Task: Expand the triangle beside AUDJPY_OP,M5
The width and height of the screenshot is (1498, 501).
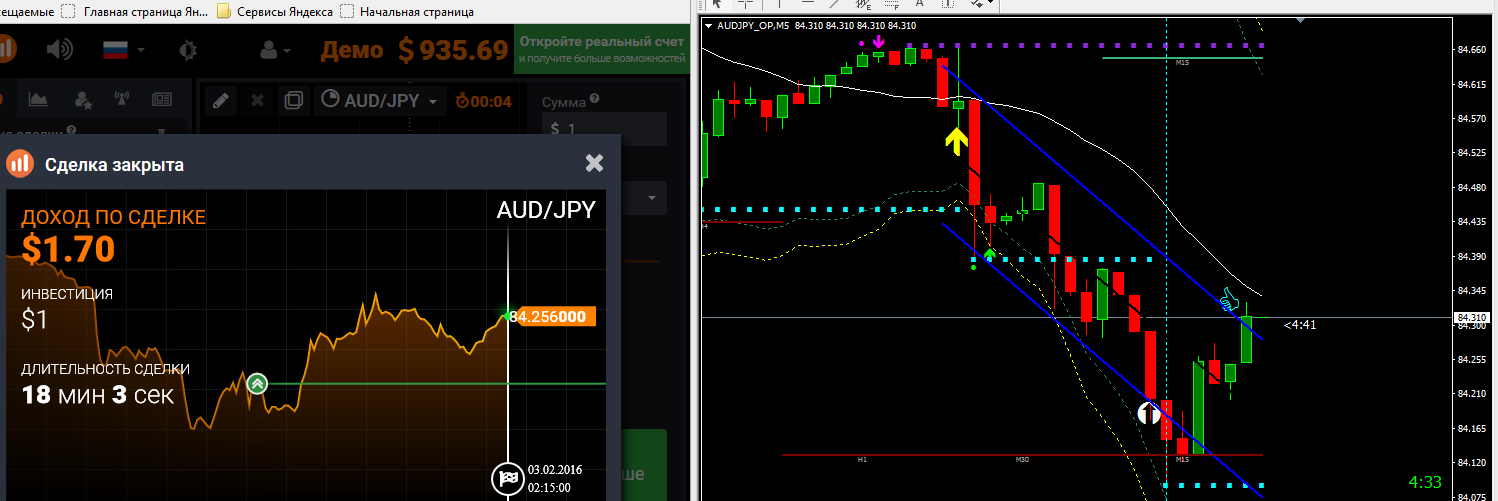Action: pos(709,26)
